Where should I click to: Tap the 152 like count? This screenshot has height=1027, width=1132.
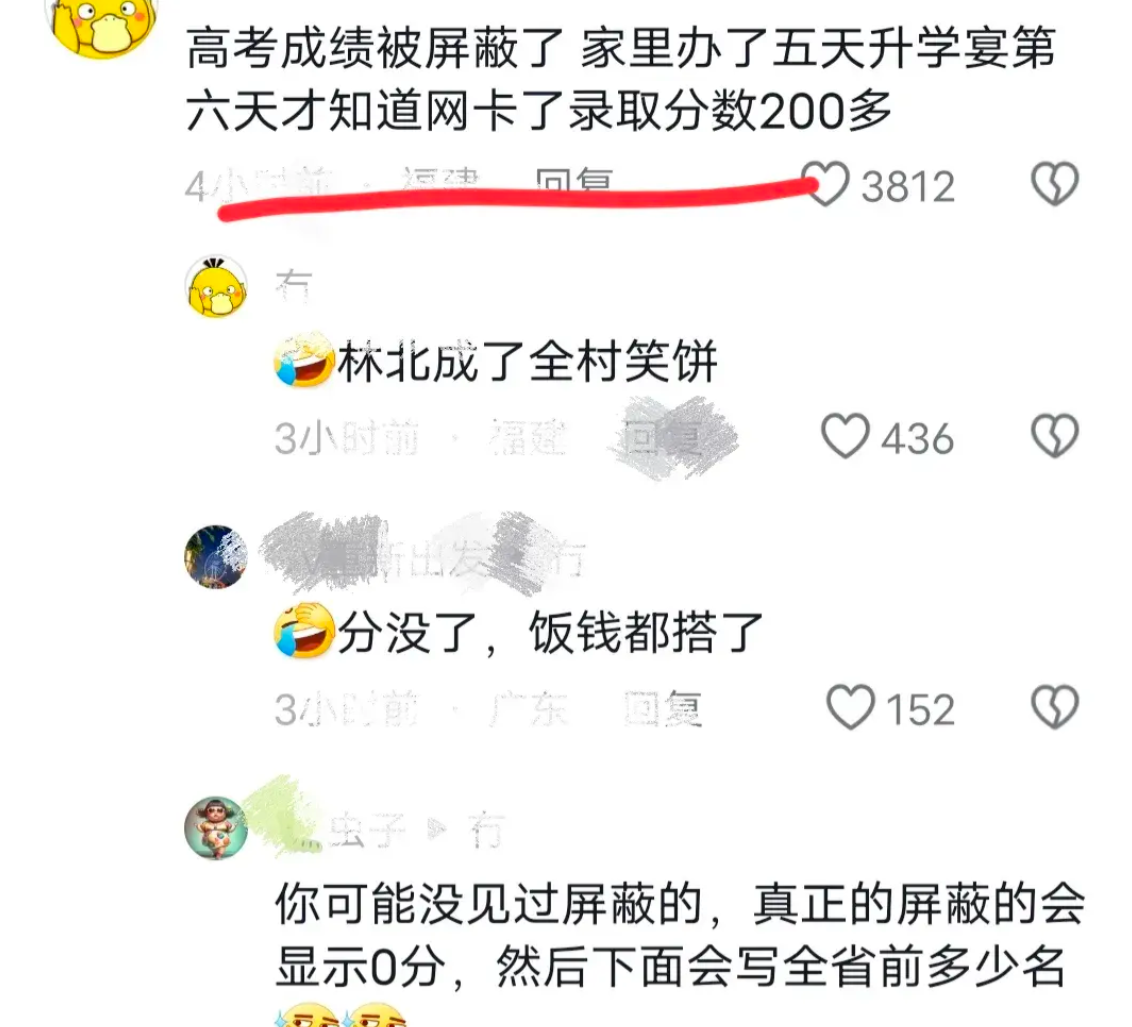coord(920,709)
